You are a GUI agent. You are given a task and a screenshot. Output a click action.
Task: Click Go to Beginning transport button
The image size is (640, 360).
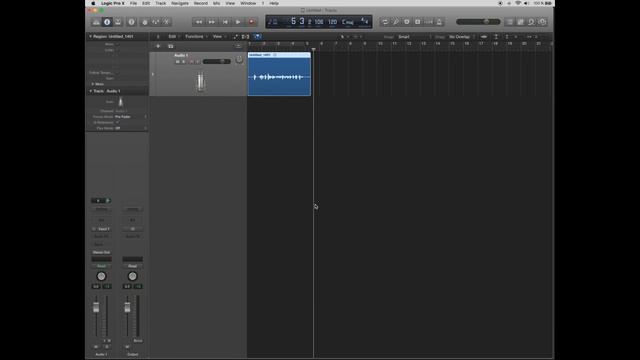pyautogui.click(x=225, y=22)
